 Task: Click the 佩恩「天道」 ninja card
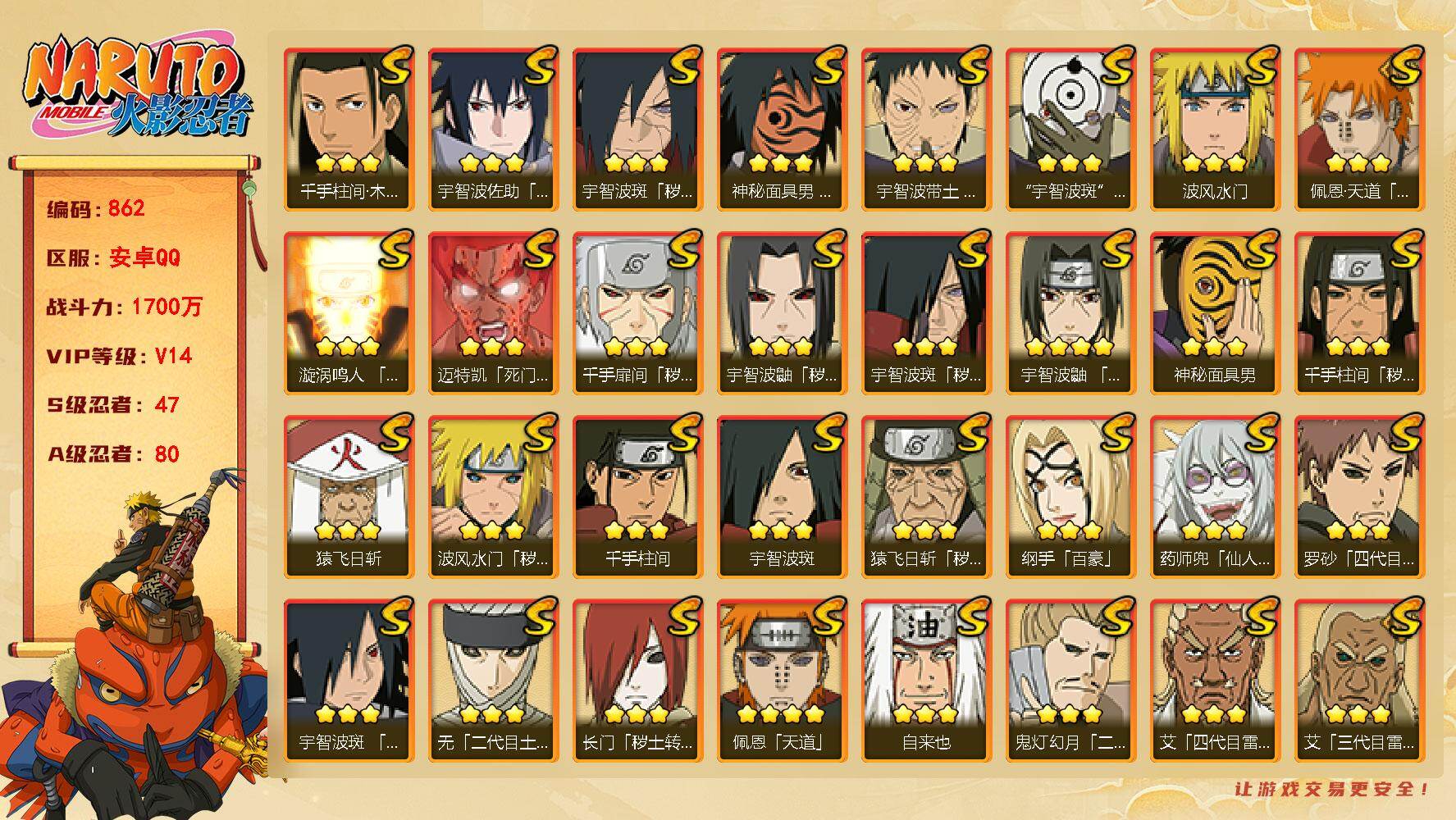click(x=781, y=681)
